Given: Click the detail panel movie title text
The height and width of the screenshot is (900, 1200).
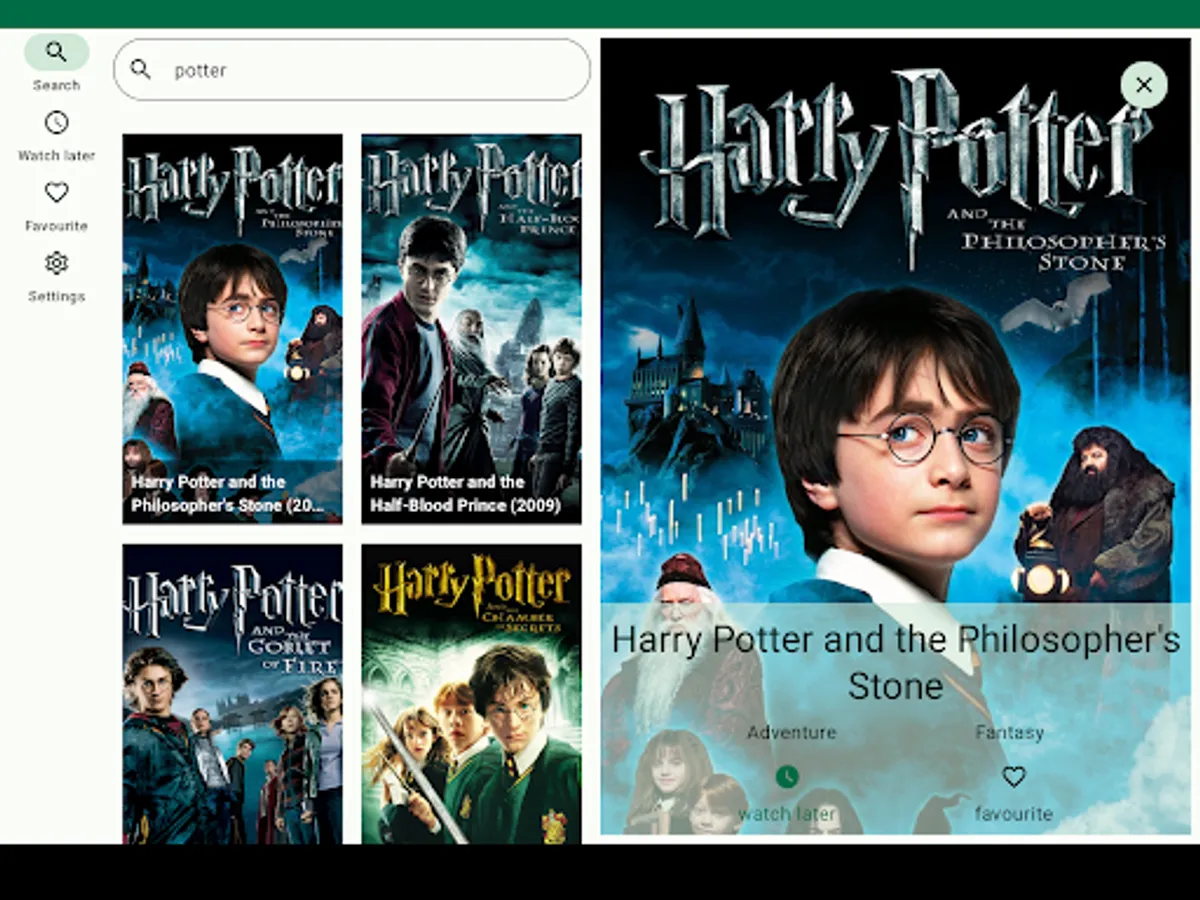Looking at the screenshot, I should point(896,662).
